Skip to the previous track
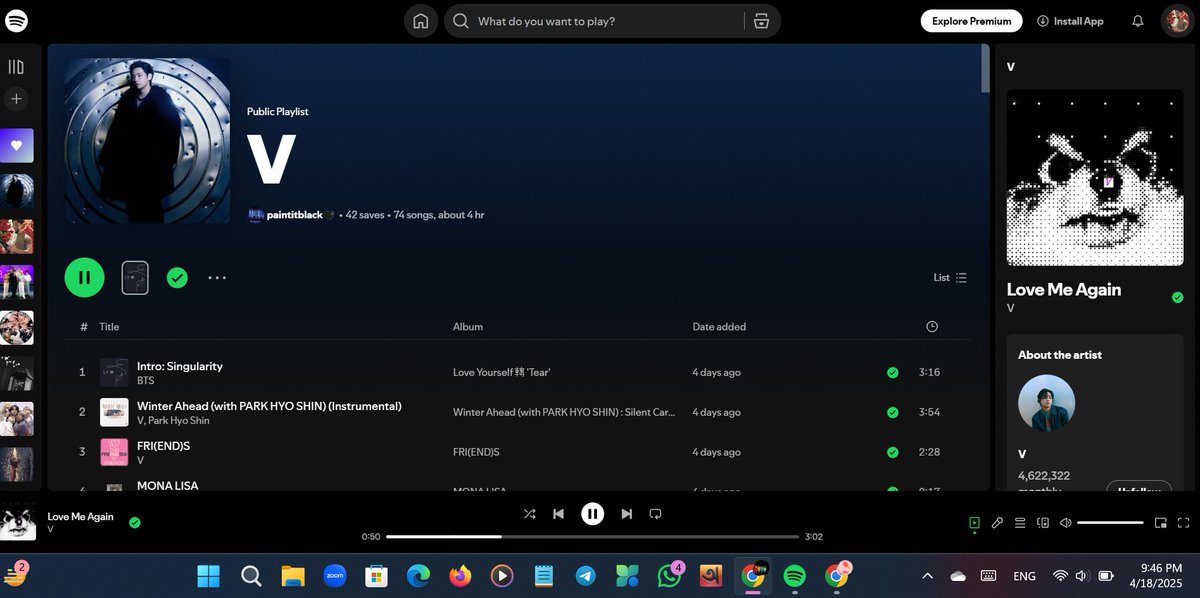This screenshot has height=598, width=1200. point(559,514)
